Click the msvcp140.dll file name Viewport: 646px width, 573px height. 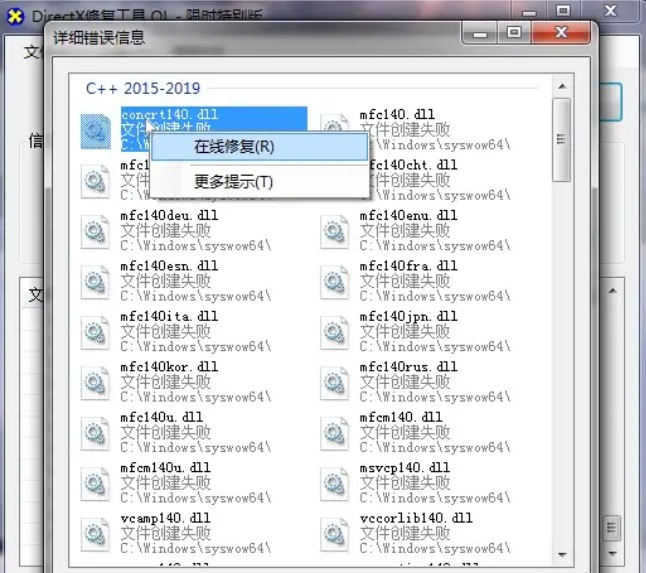405,468
